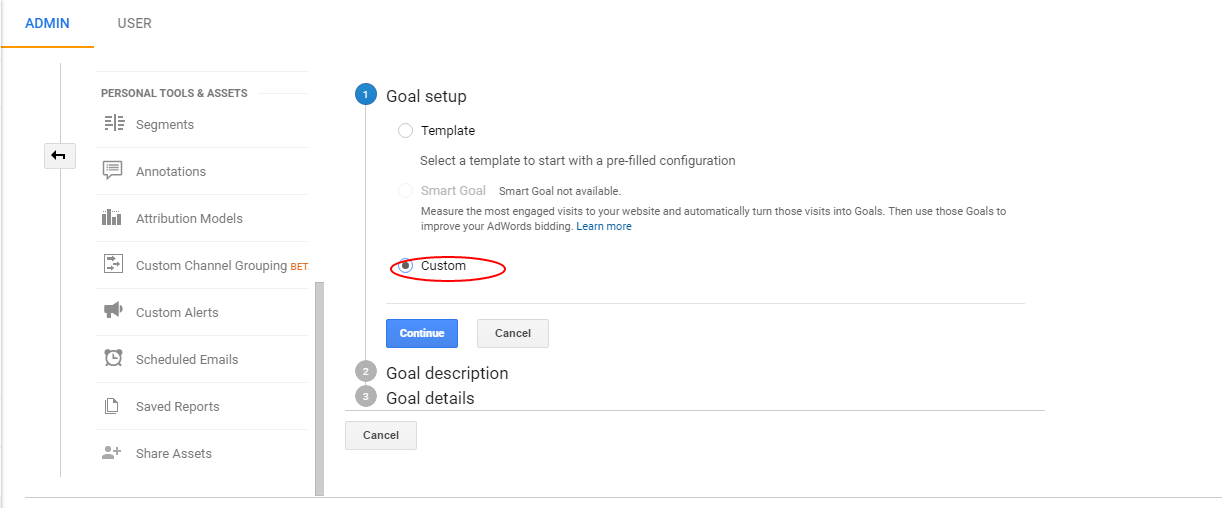The width and height of the screenshot is (1222, 508).
Task: Collapse step 1 Goal setup heading
Action: [x=426, y=96]
